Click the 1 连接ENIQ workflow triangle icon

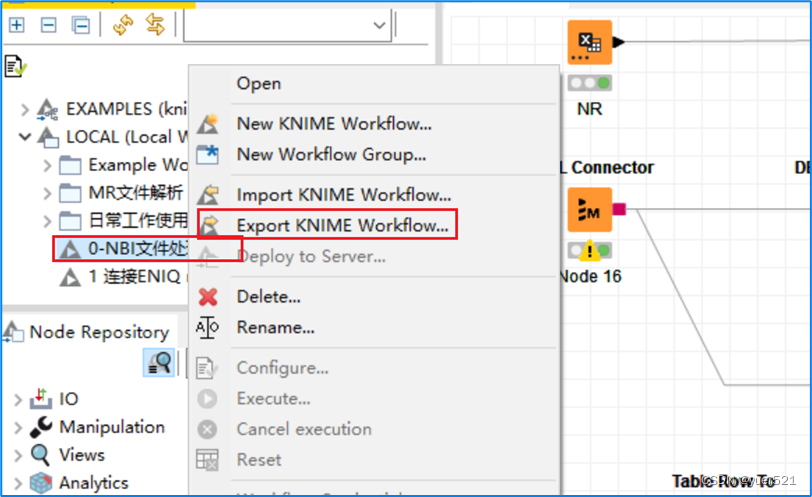[70, 277]
